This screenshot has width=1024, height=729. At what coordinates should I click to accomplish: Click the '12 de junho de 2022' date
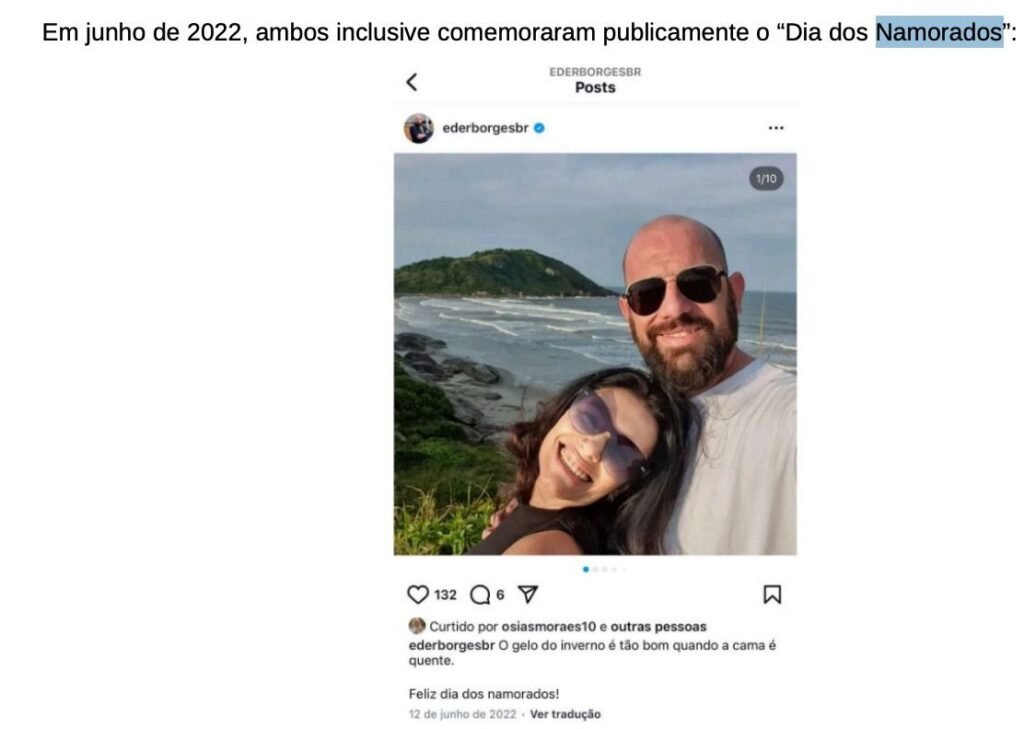462,714
